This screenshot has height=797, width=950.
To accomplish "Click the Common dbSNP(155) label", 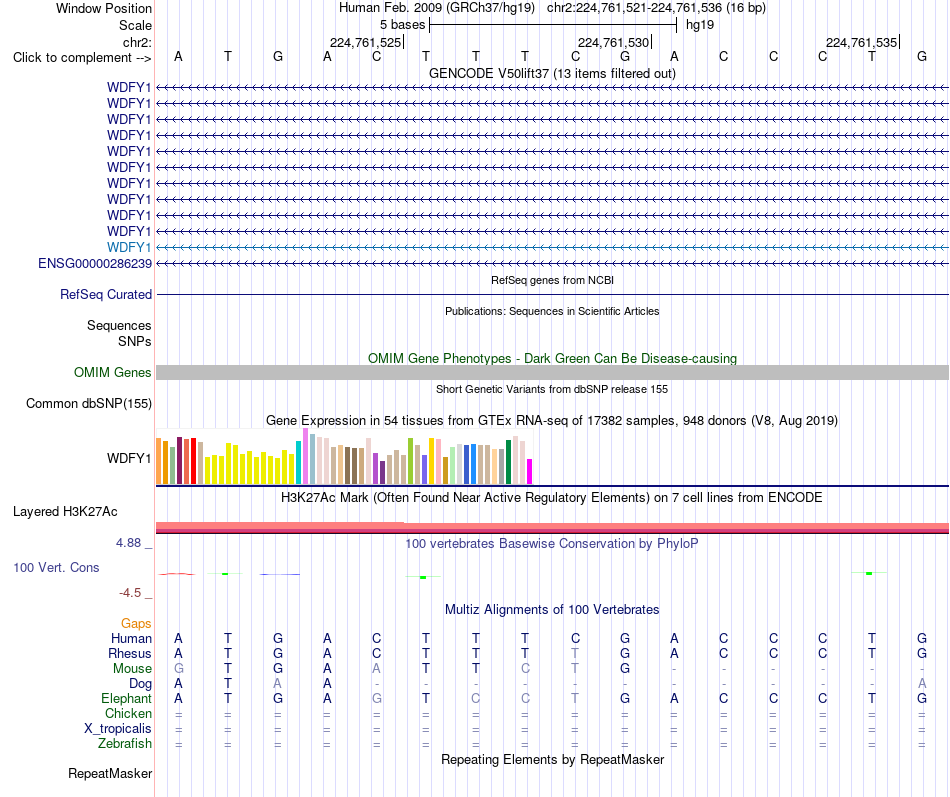I will click(x=89, y=404).
